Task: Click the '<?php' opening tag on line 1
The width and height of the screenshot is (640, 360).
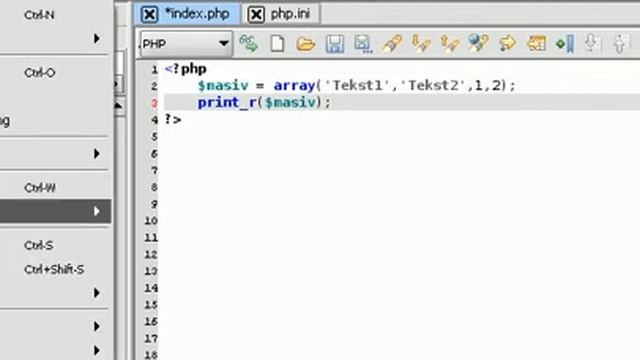Action: tap(186, 69)
